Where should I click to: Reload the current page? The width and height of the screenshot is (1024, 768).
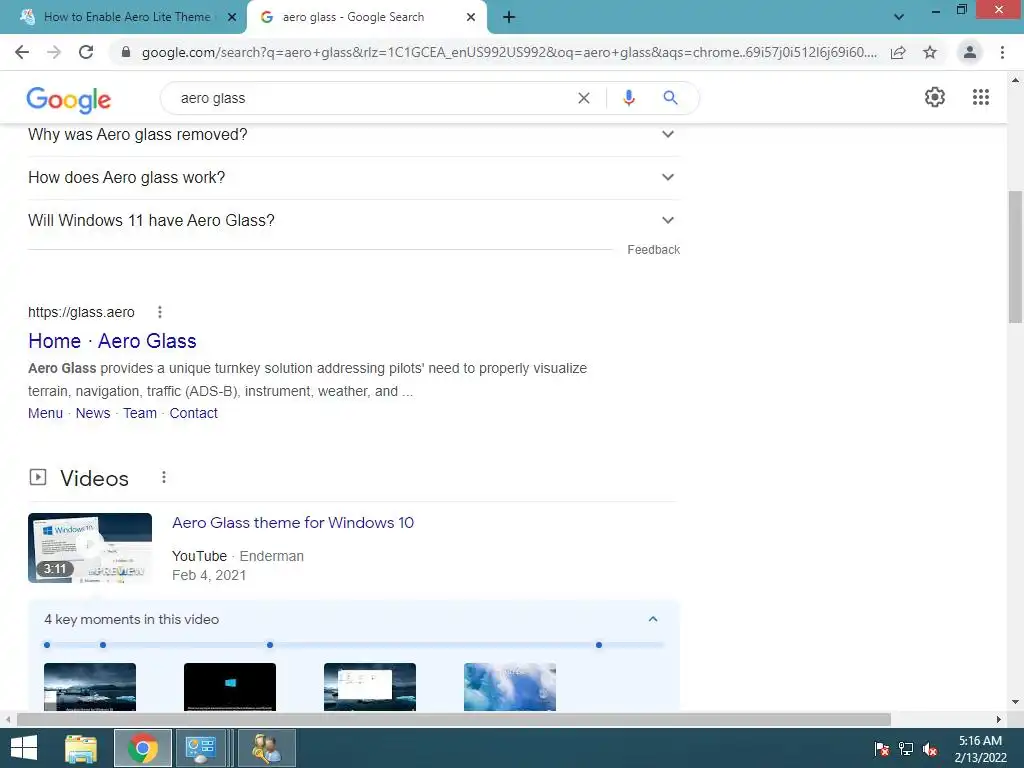tap(86, 52)
